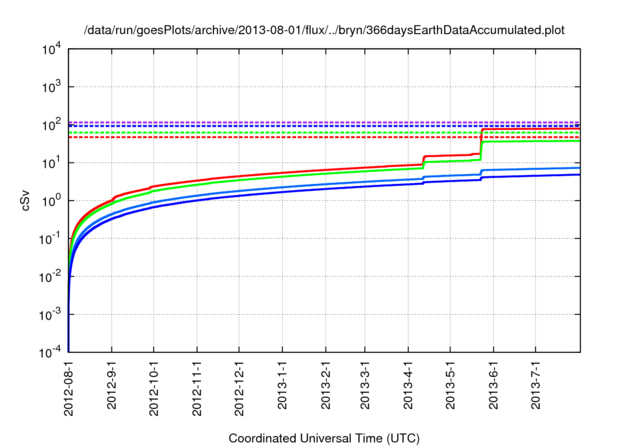Click the 2013-1-1 date label

tap(282, 385)
